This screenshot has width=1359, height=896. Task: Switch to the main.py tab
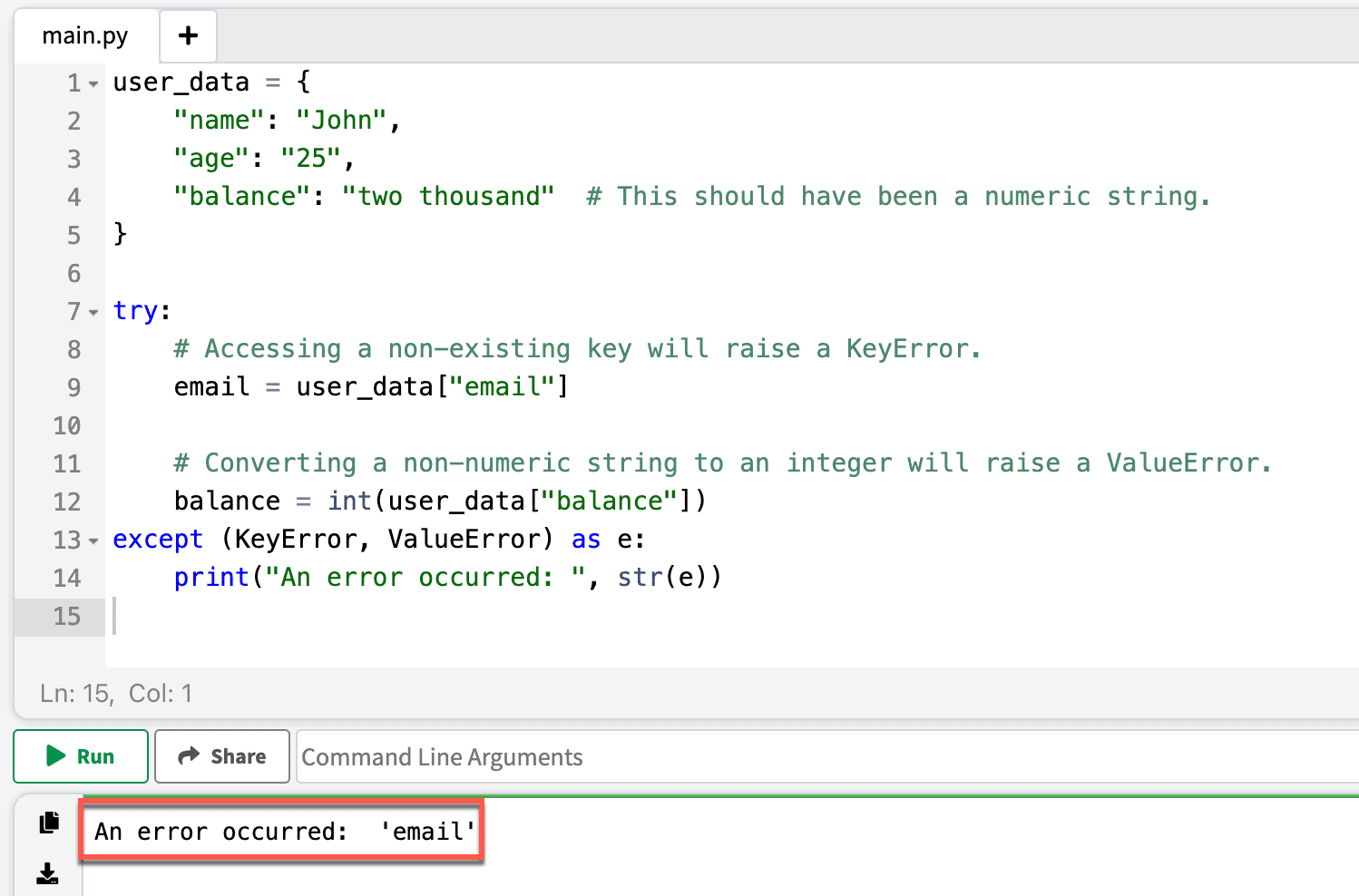84,35
